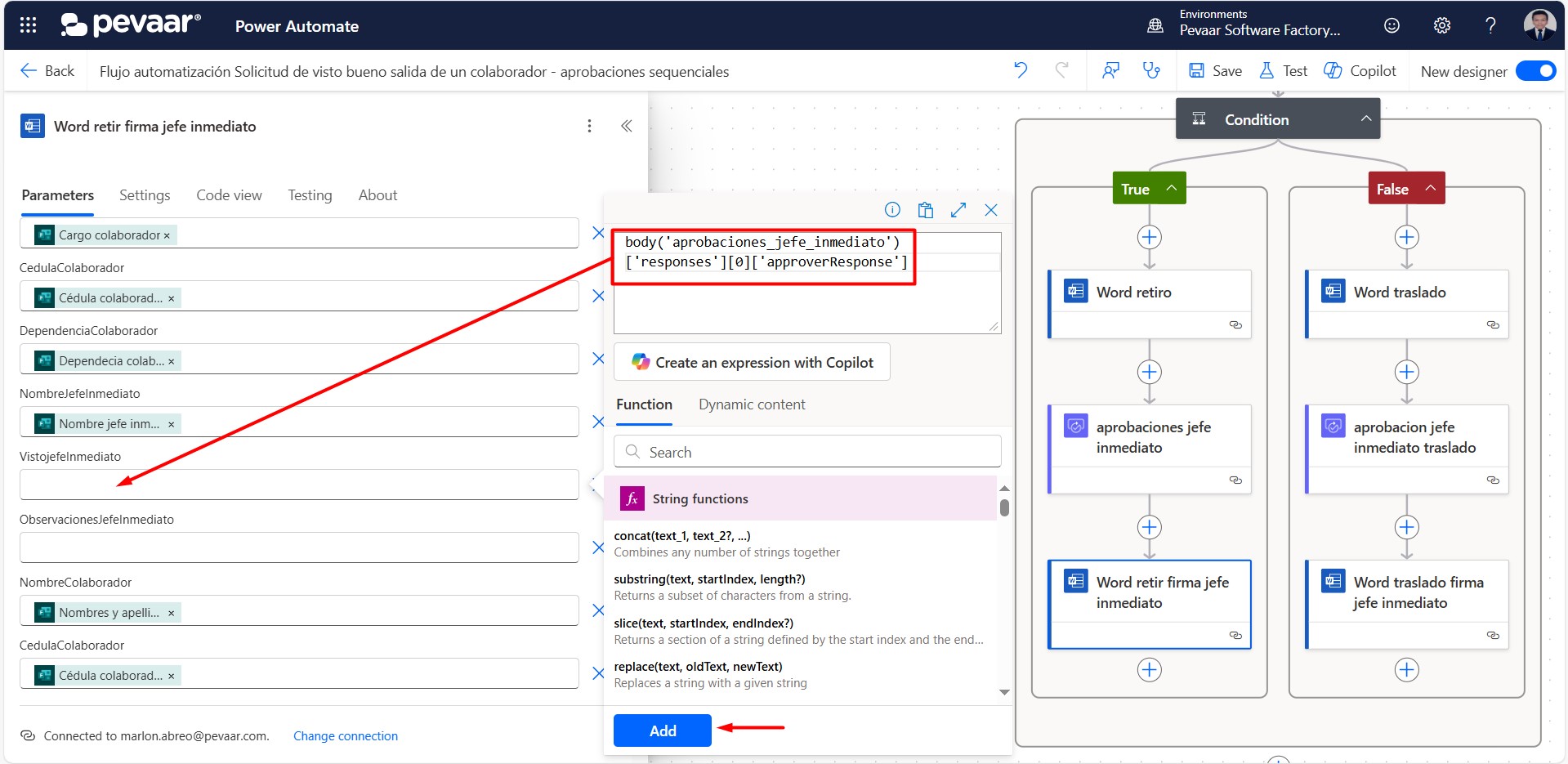This screenshot has width=1568, height=764.
Task: Open the user profile avatar
Action: pos(1539,25)
